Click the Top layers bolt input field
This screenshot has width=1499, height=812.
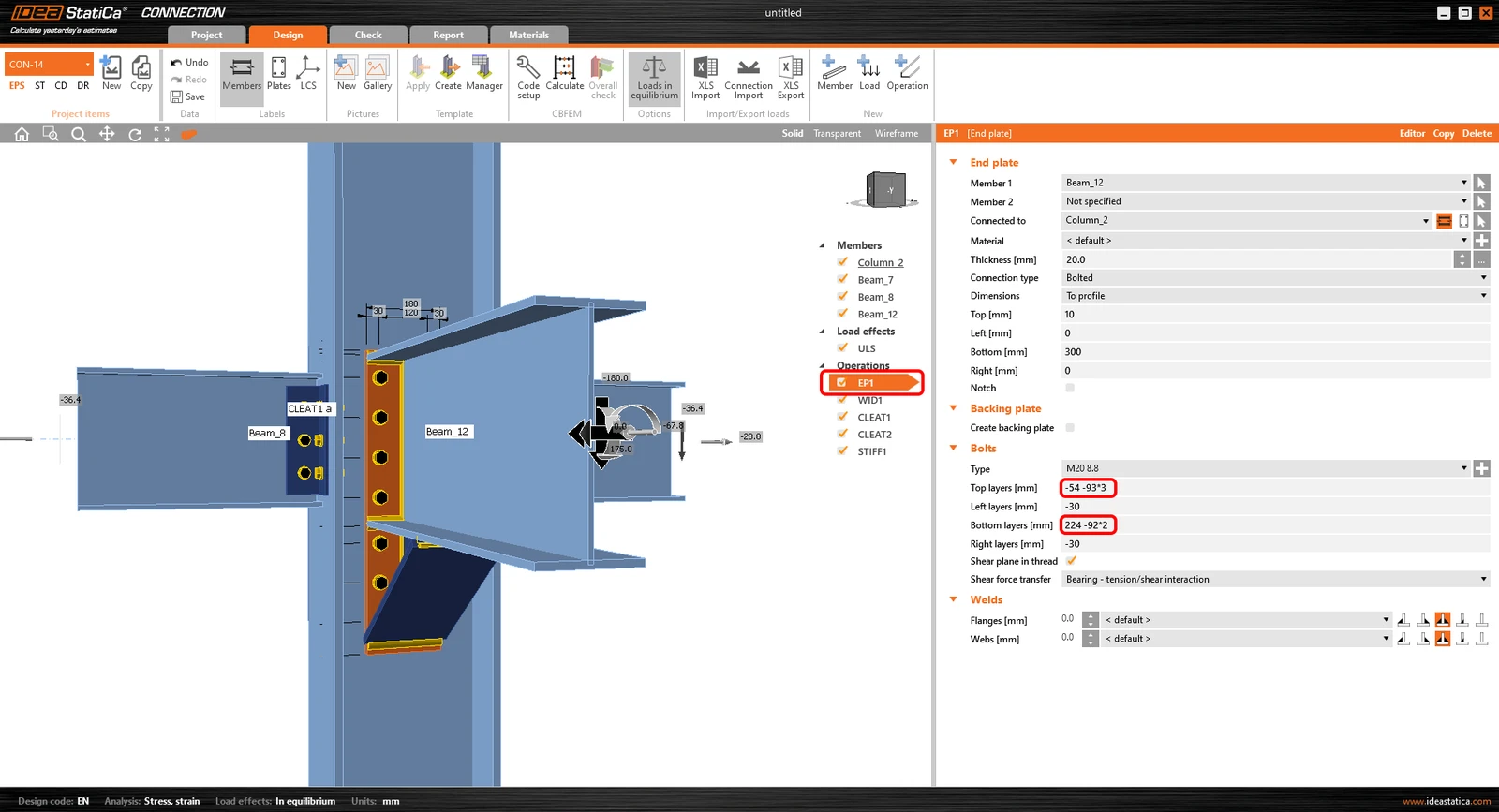[x=1275, y=487]
